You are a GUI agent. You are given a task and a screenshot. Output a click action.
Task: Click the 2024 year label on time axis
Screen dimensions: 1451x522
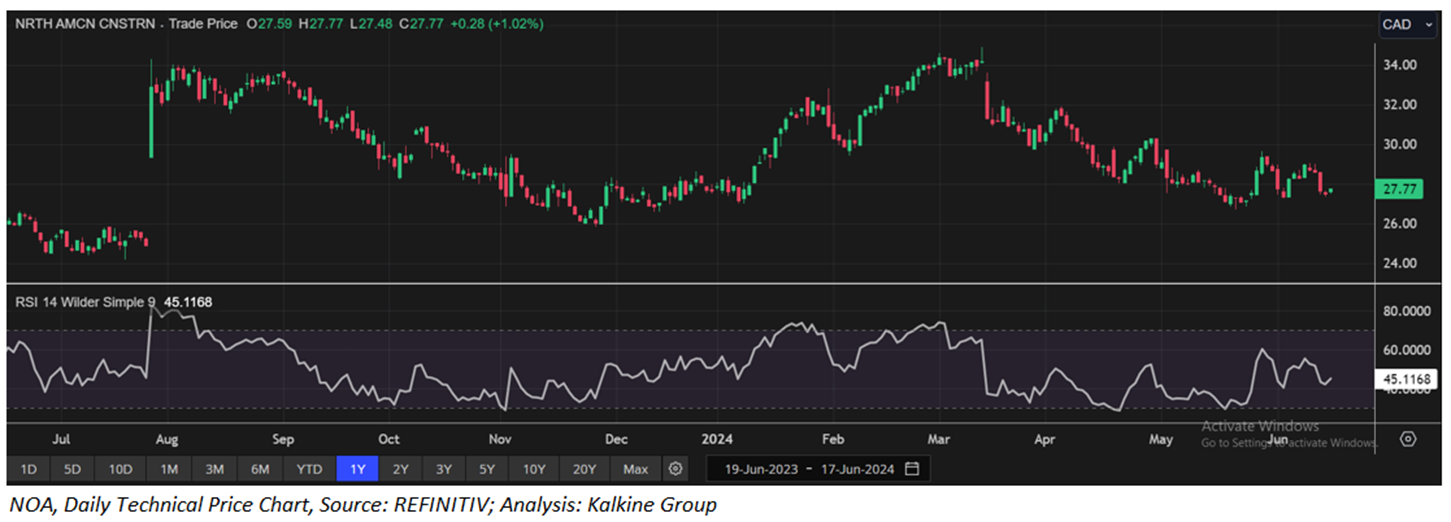coord(718,439)
